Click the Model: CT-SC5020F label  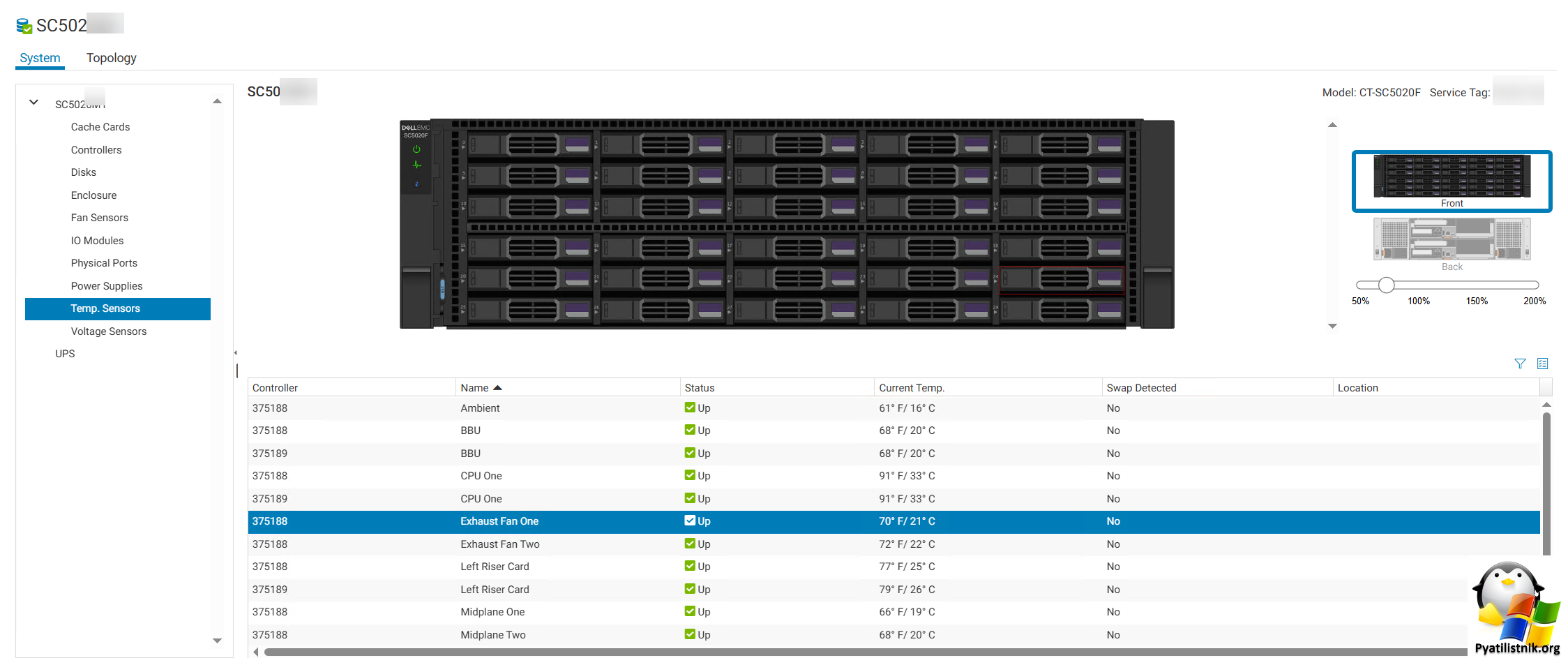coord(1371,92)
